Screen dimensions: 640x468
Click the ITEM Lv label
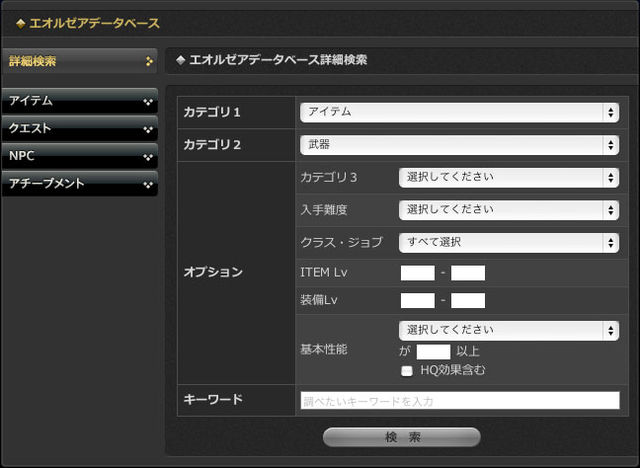pos(324,273)
